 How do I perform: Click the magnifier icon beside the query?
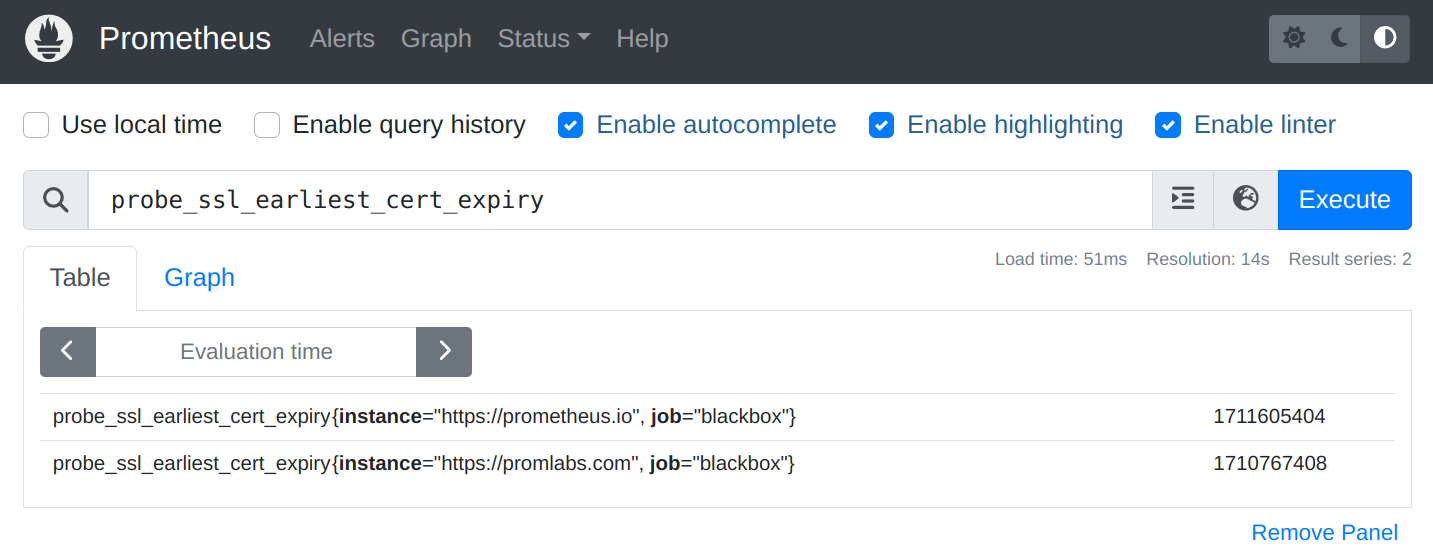(56, 200)
